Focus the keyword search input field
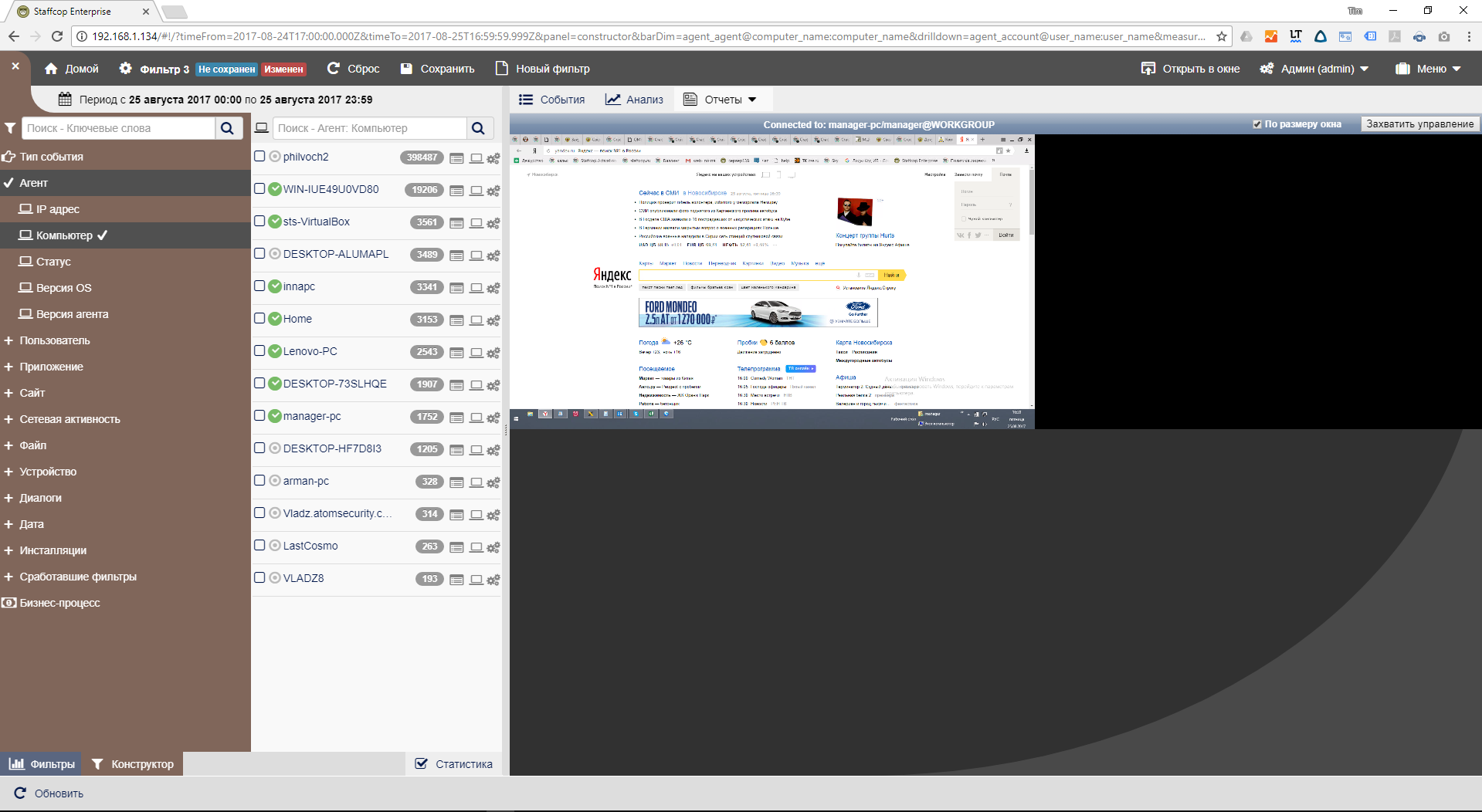 tap(118, 128)
